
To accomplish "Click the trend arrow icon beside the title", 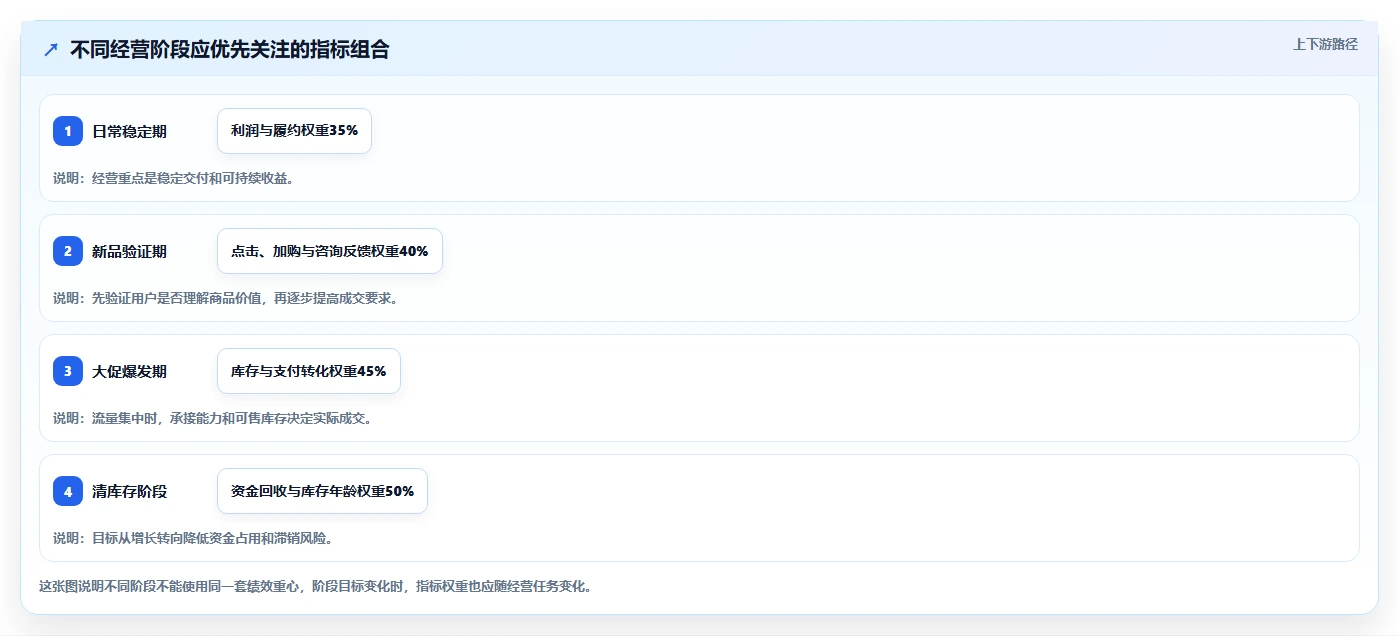I will click(x=51, y=50).
